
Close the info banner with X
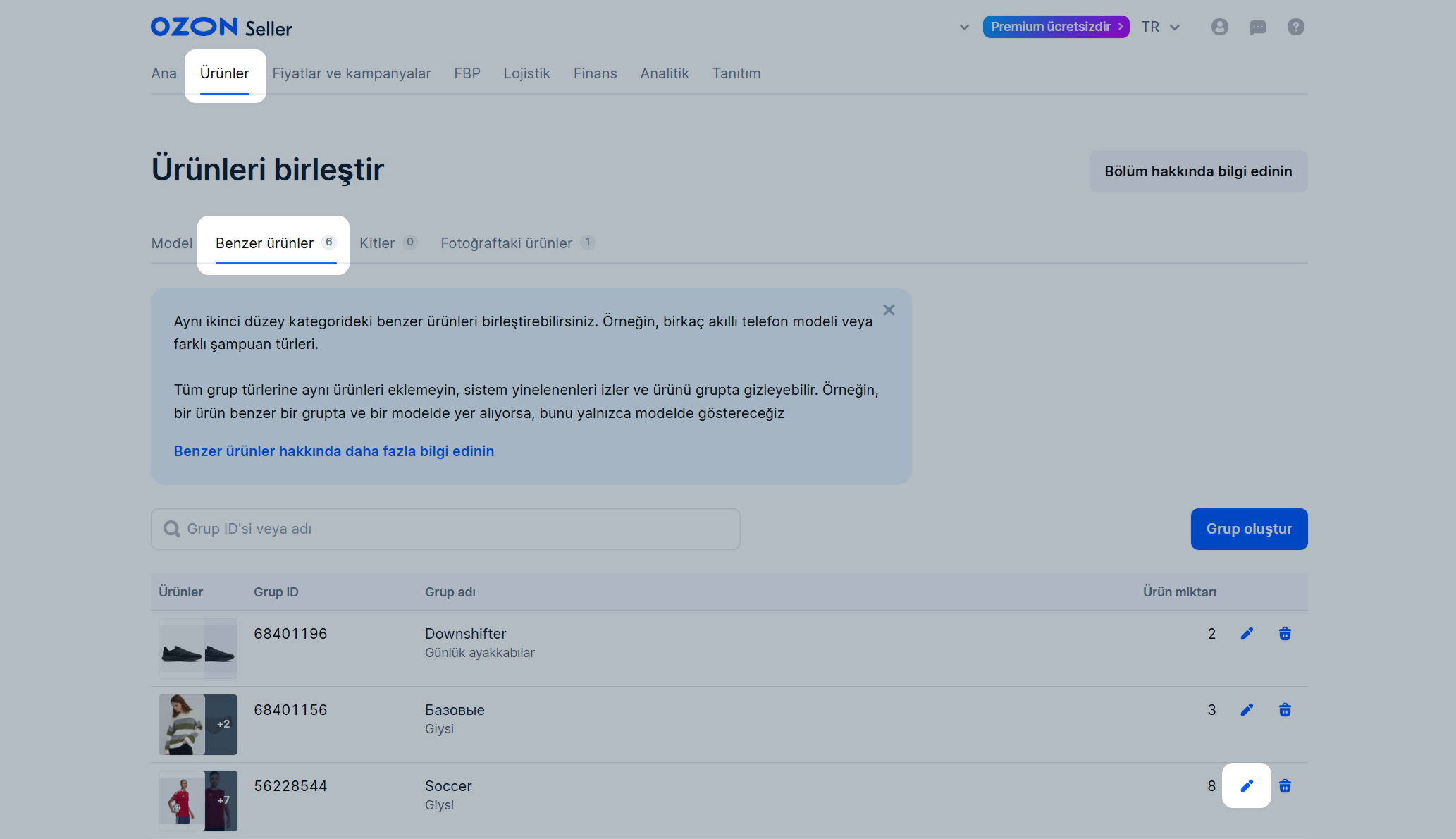(889, 310)
